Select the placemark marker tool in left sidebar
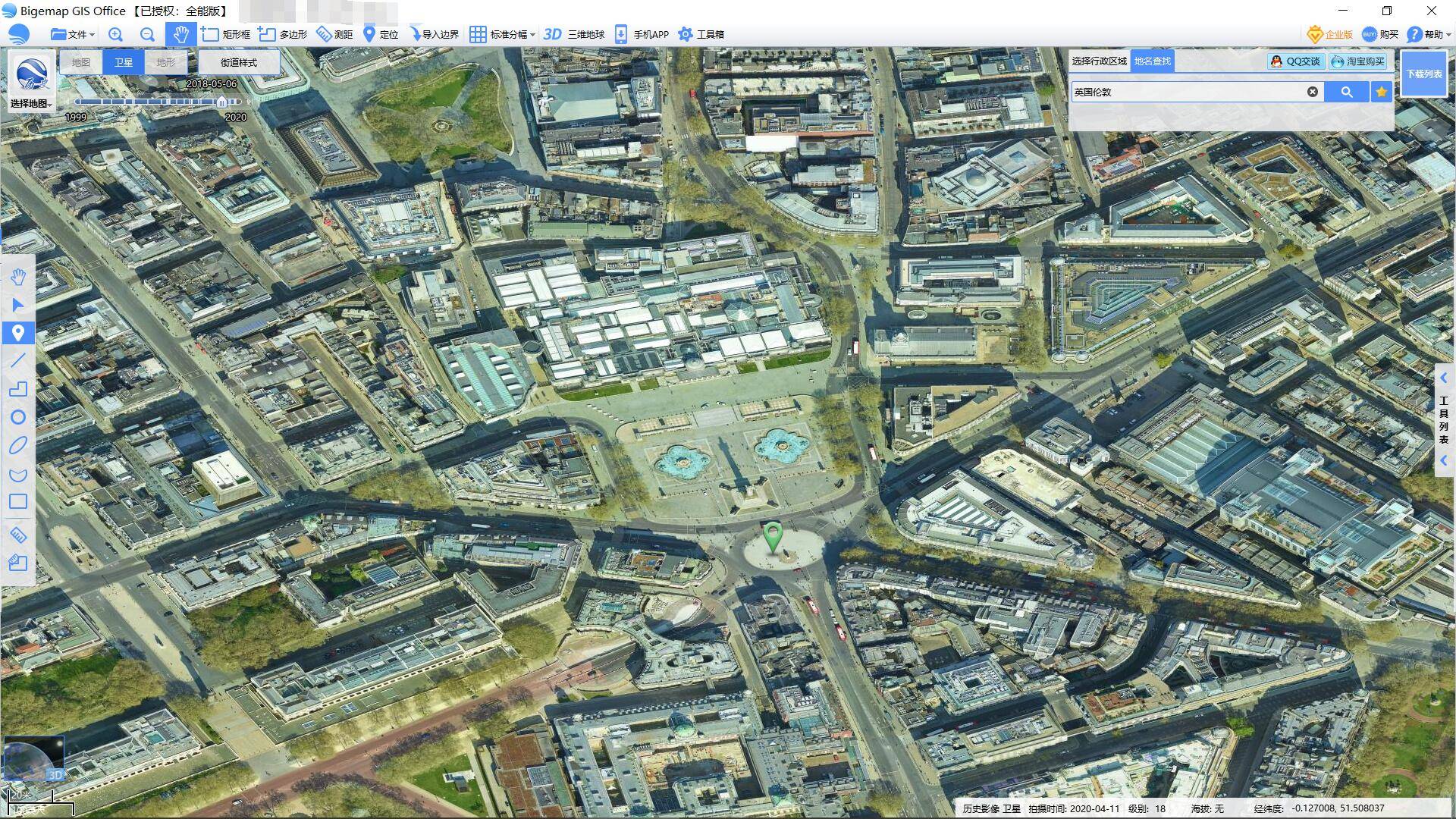 pyautogui.click(x=18, y=332)
